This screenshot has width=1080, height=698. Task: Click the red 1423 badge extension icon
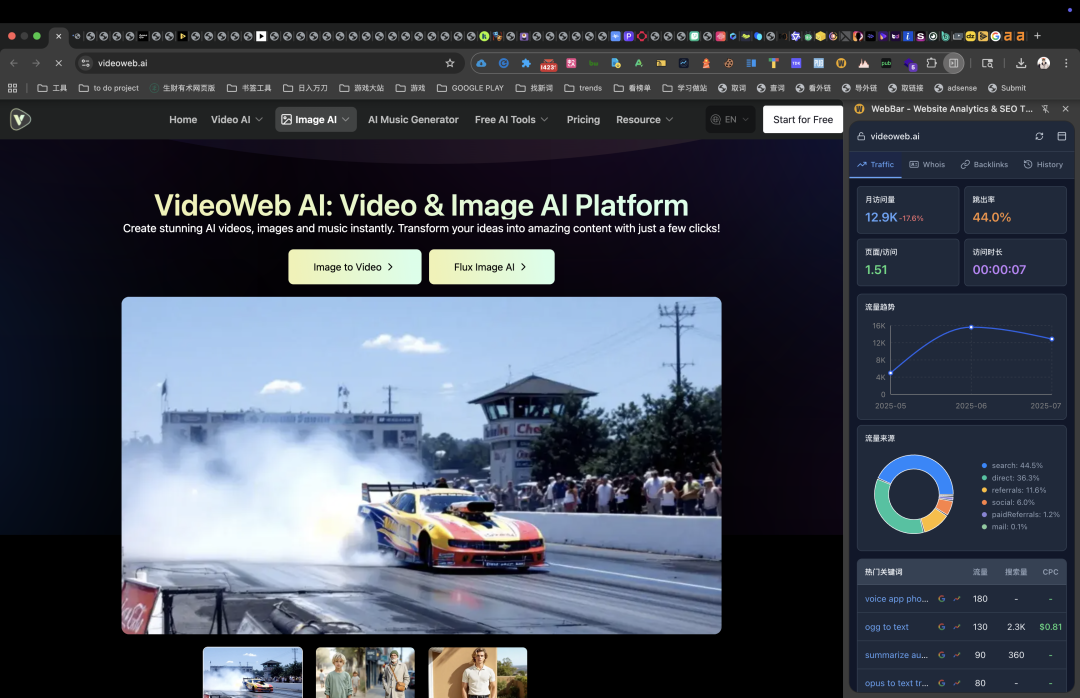[x=548, y=64]
